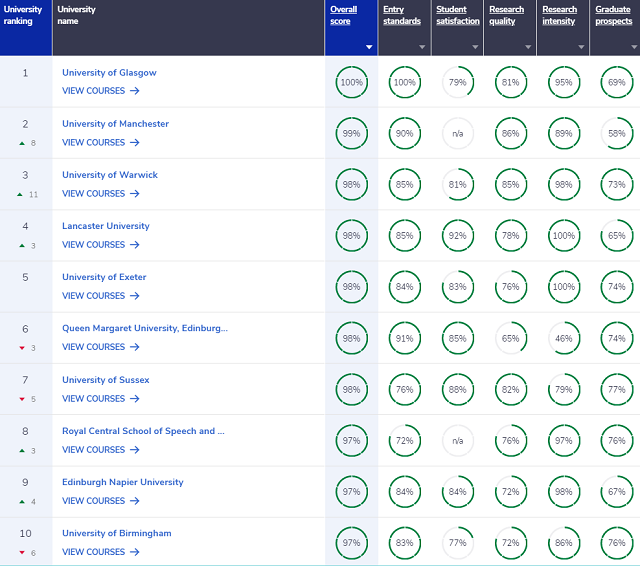Screen dimensions: 640x566
Task: Open University of Birmingham link
Action: (117, 533)
